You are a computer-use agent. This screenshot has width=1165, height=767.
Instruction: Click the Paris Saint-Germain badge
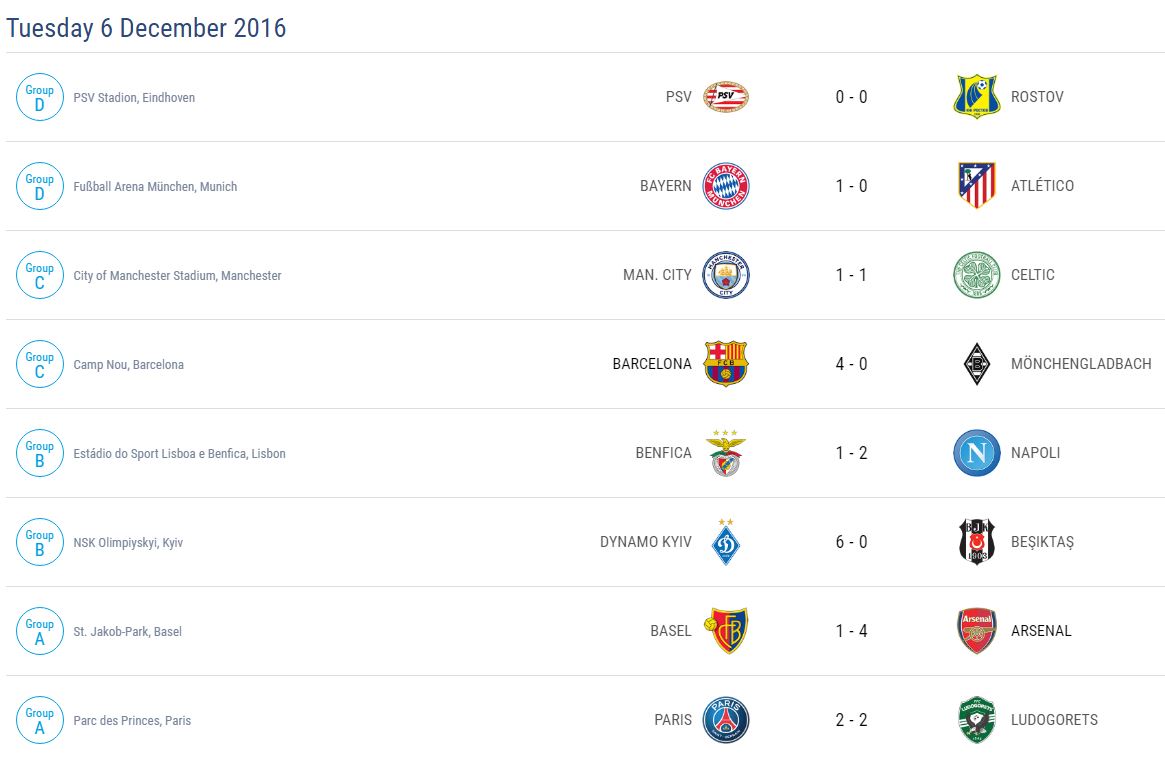(725, 720)
